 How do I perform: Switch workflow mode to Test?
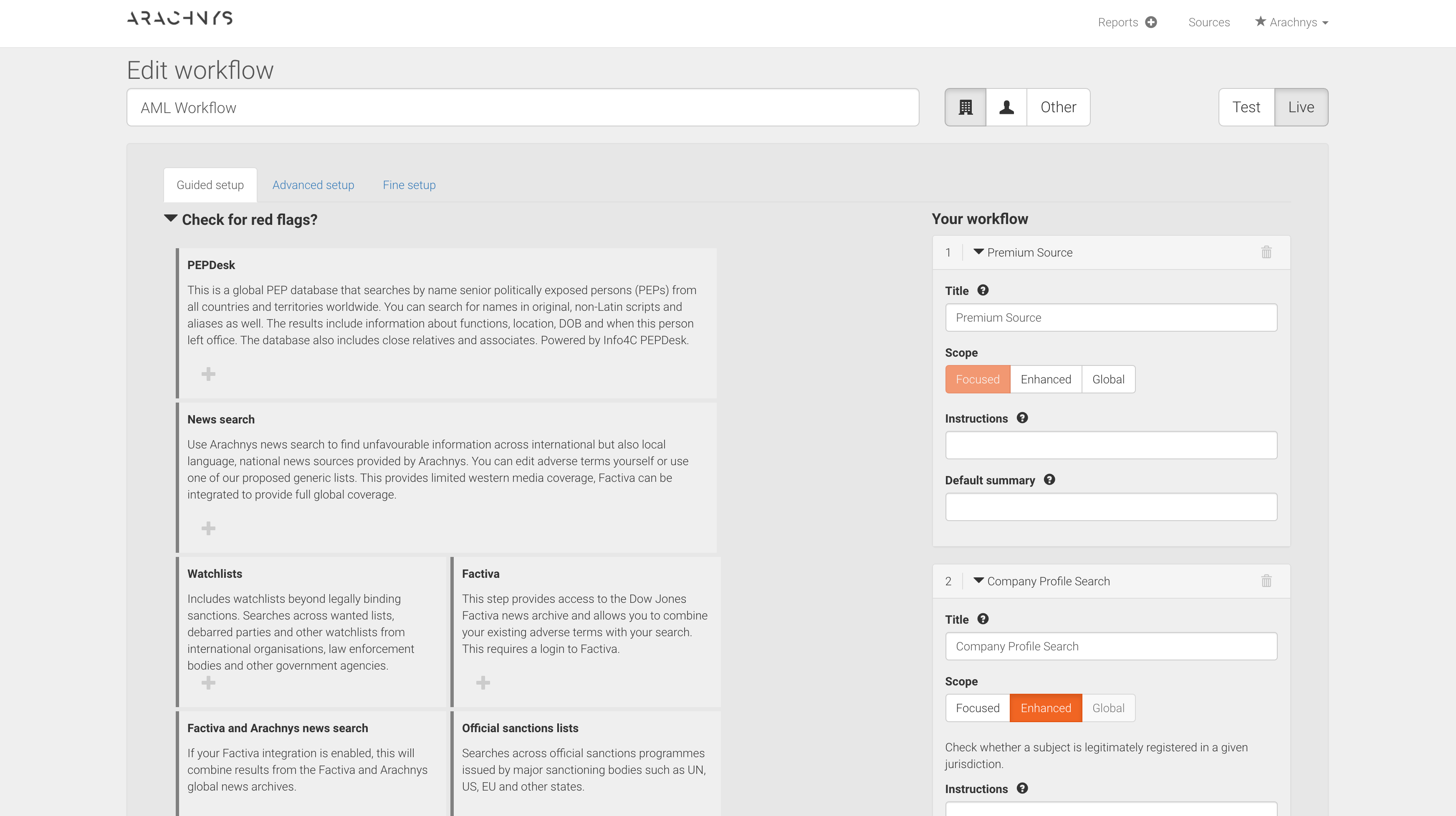point(1246,107)
